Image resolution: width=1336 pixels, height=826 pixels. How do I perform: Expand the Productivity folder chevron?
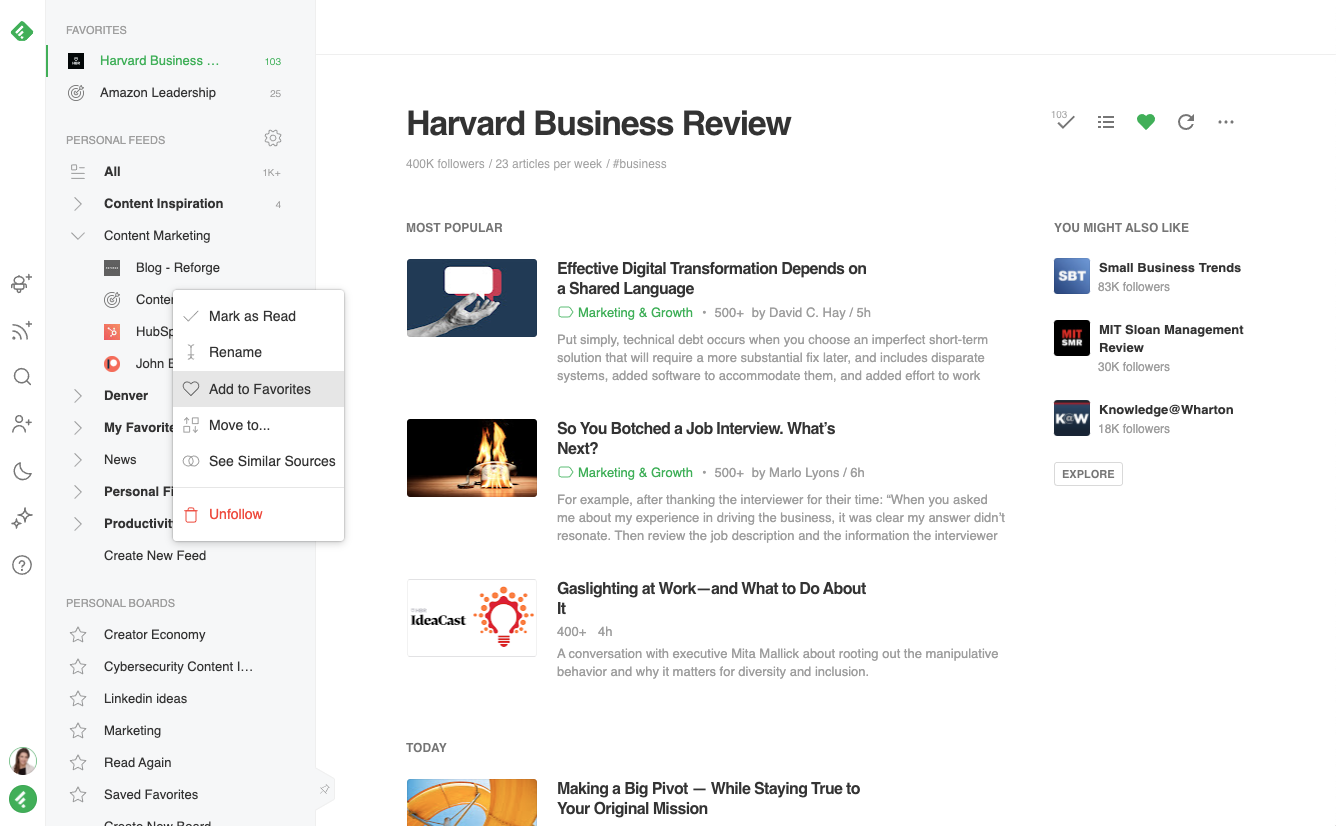point(78,524)
